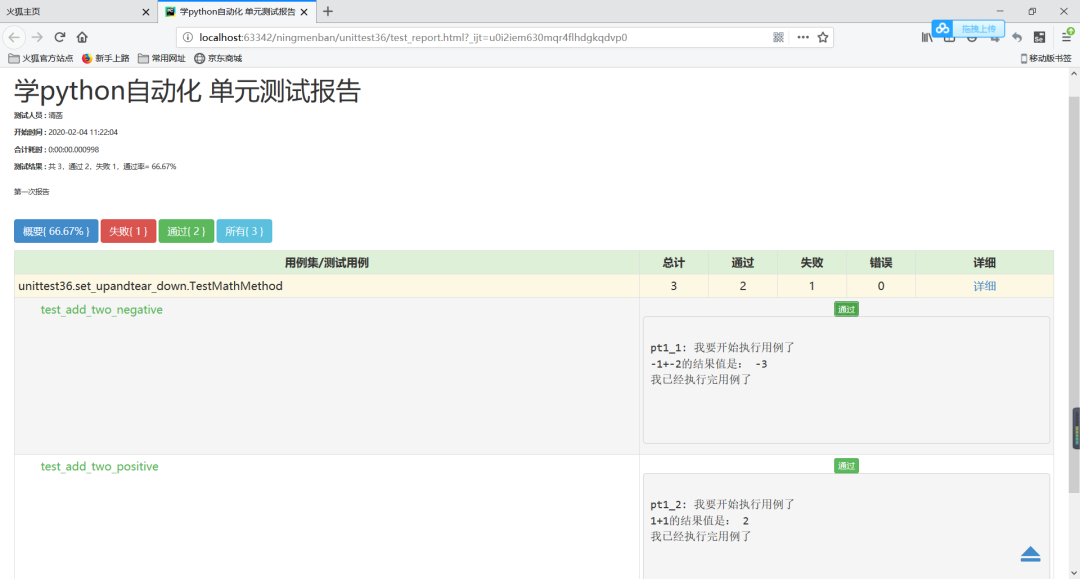Bookmark this page with star icon

coord(822,37)
